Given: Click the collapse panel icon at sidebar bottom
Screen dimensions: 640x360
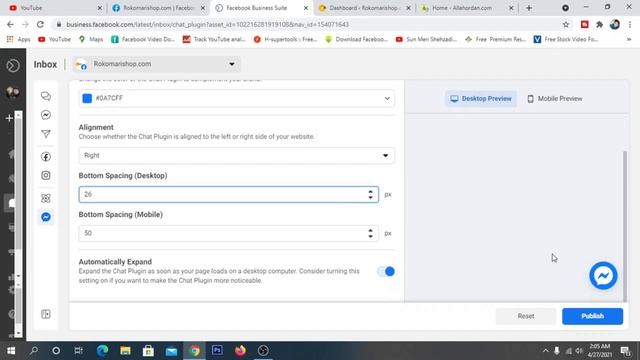Looking at the screenshot, I should tap(46, 314).
